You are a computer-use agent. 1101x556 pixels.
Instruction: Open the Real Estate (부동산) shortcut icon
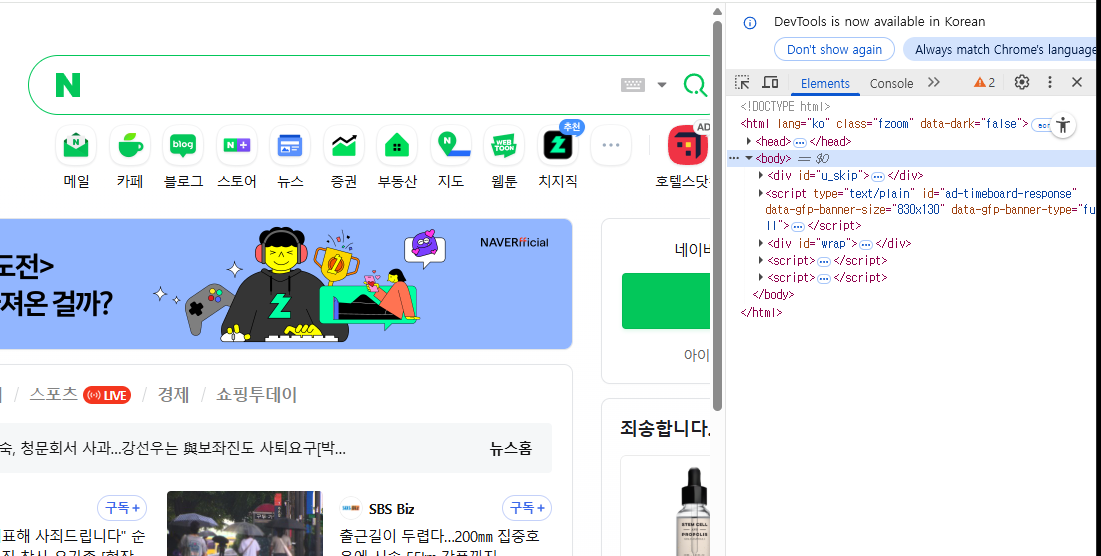coord(397,145)
